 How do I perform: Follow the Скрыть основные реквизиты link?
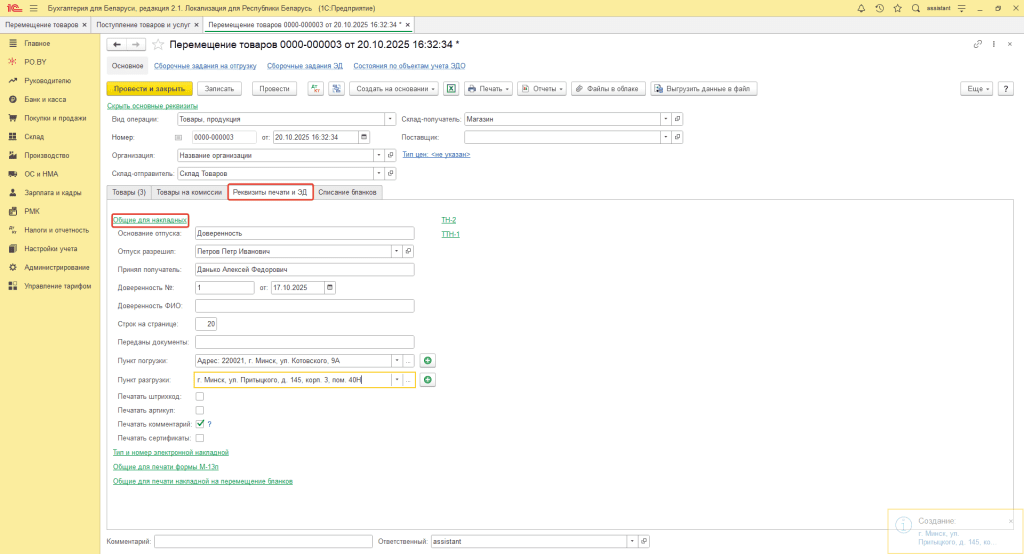click(x=152, y=105)
